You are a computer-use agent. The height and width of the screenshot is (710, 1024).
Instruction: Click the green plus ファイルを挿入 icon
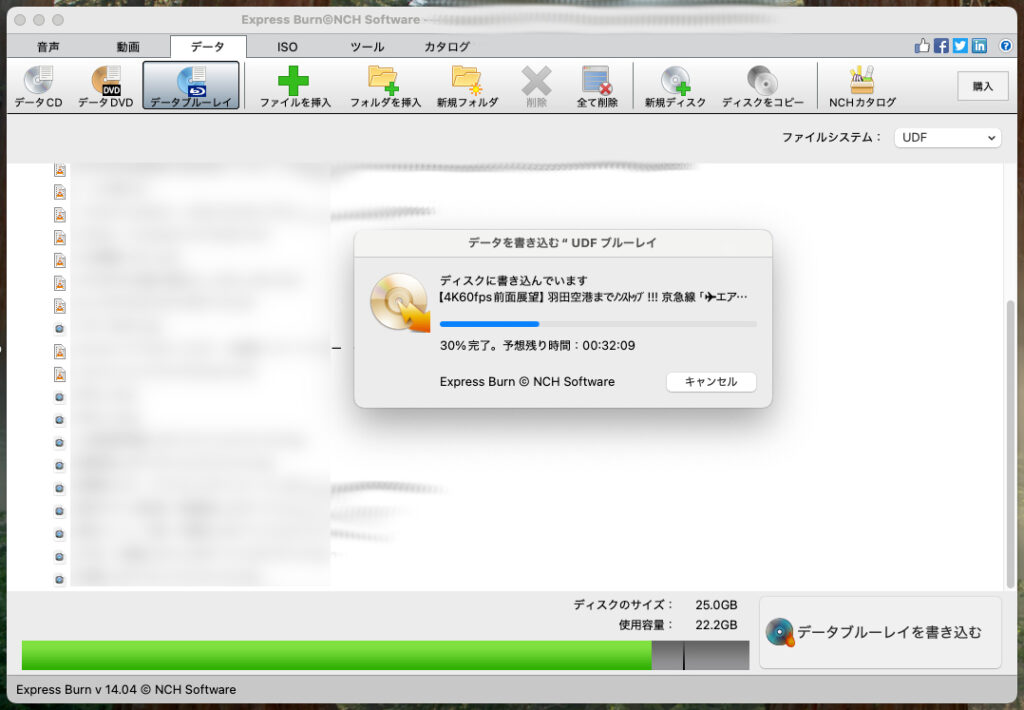click(x=295, y=86)
